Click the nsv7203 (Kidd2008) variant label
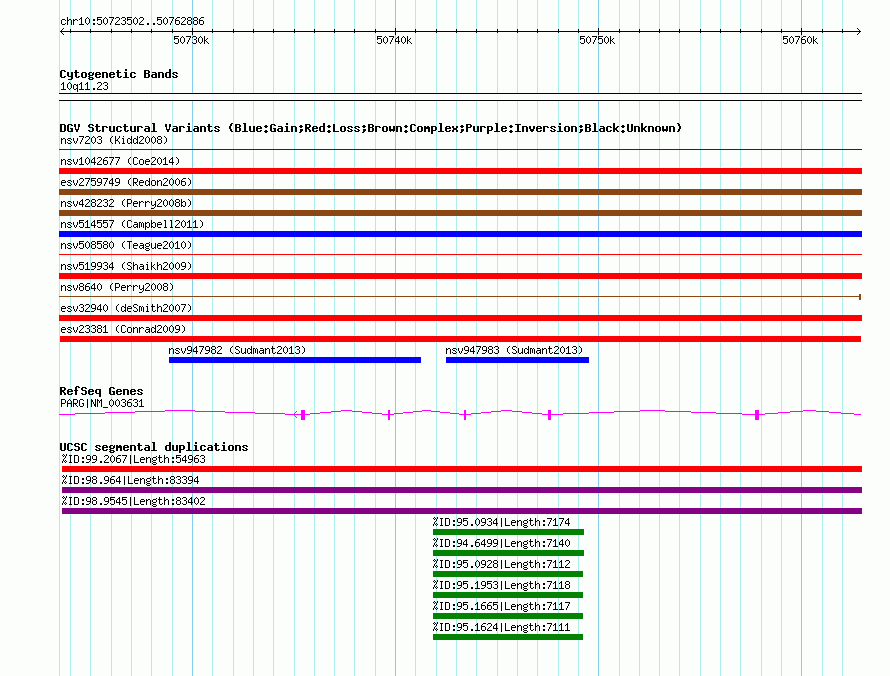Screen dimensions: 890x676 (x=114, y=140)
